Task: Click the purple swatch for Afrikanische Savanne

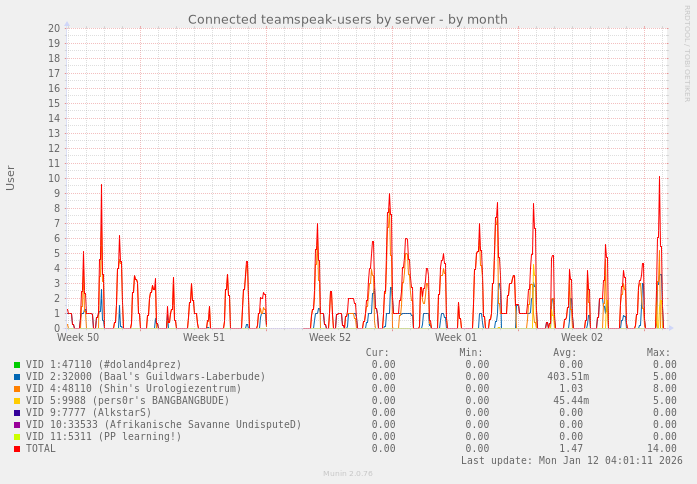Action: point(17,425)
